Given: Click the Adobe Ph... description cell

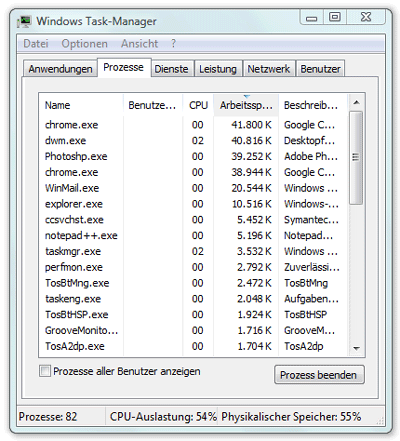Looking at the screenshot, I should (x=311, y=156).
